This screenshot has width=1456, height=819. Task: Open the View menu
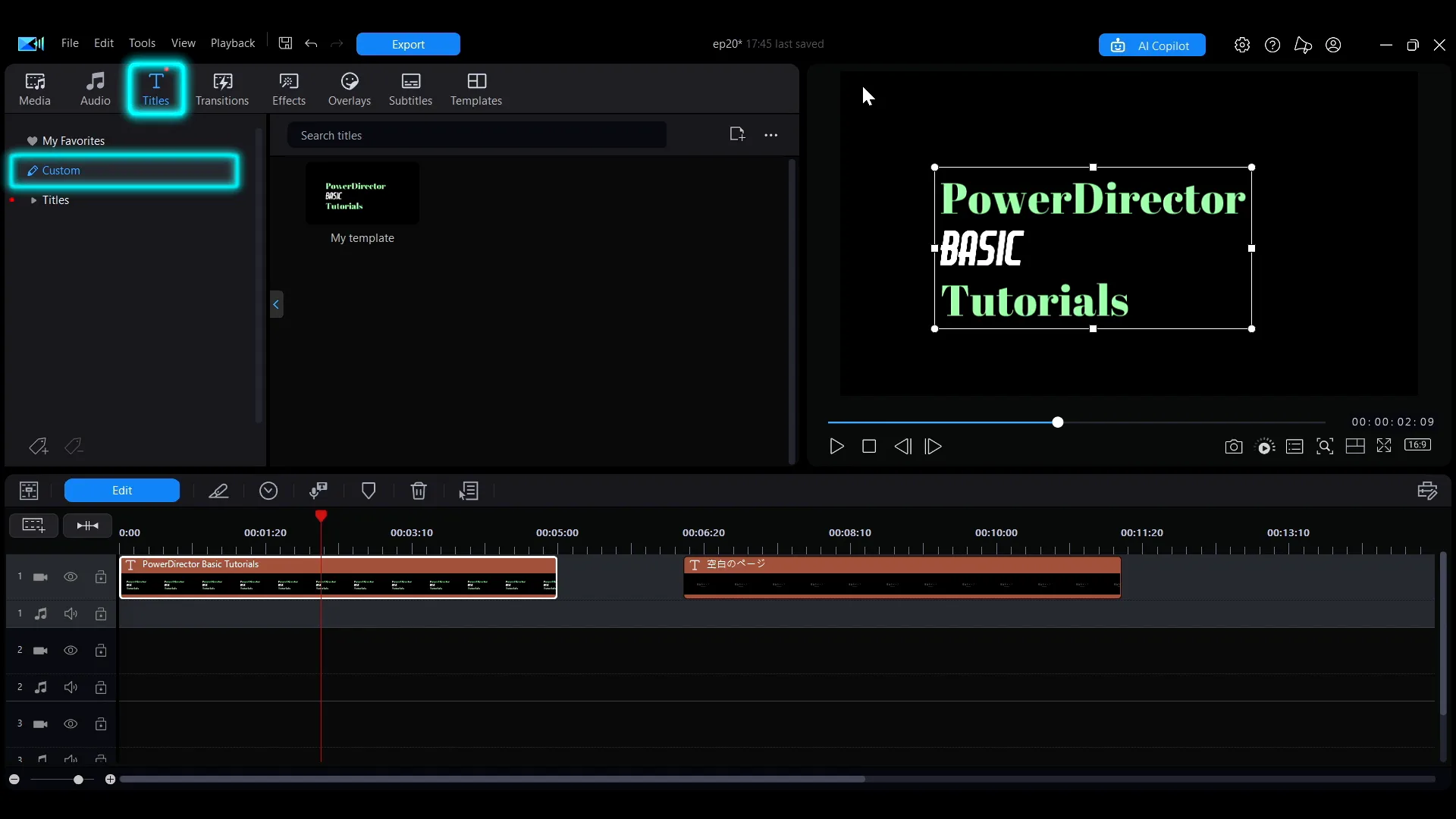coord(184,43)
